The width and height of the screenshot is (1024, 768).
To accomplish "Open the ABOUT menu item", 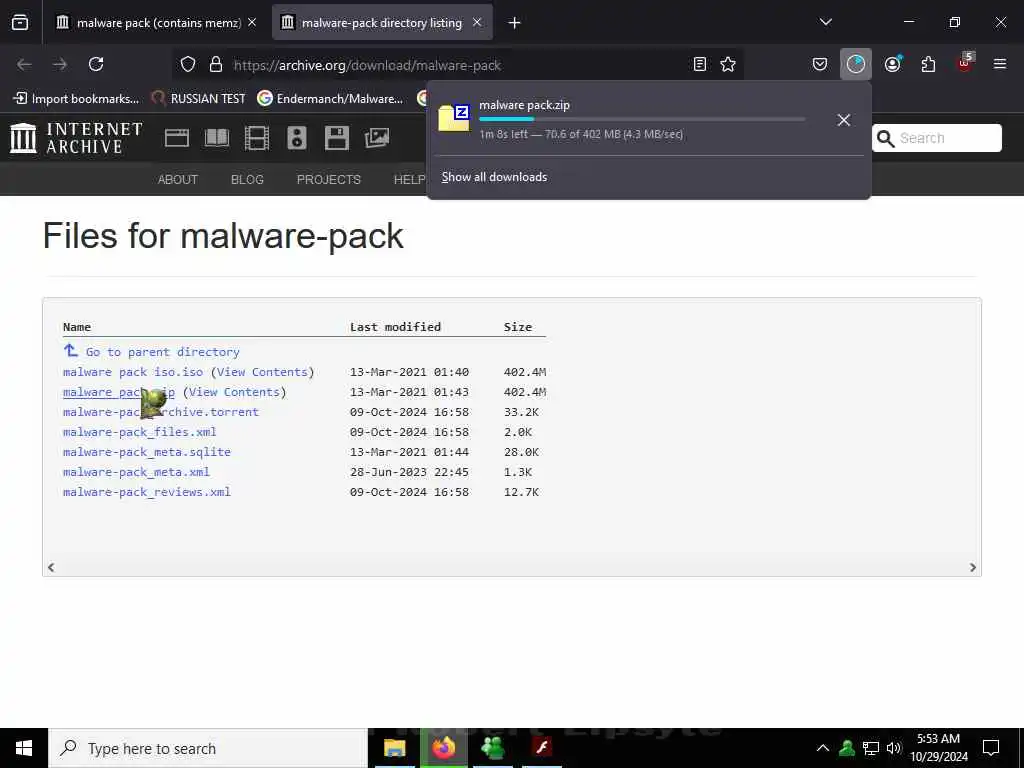I will pos(178,180).
